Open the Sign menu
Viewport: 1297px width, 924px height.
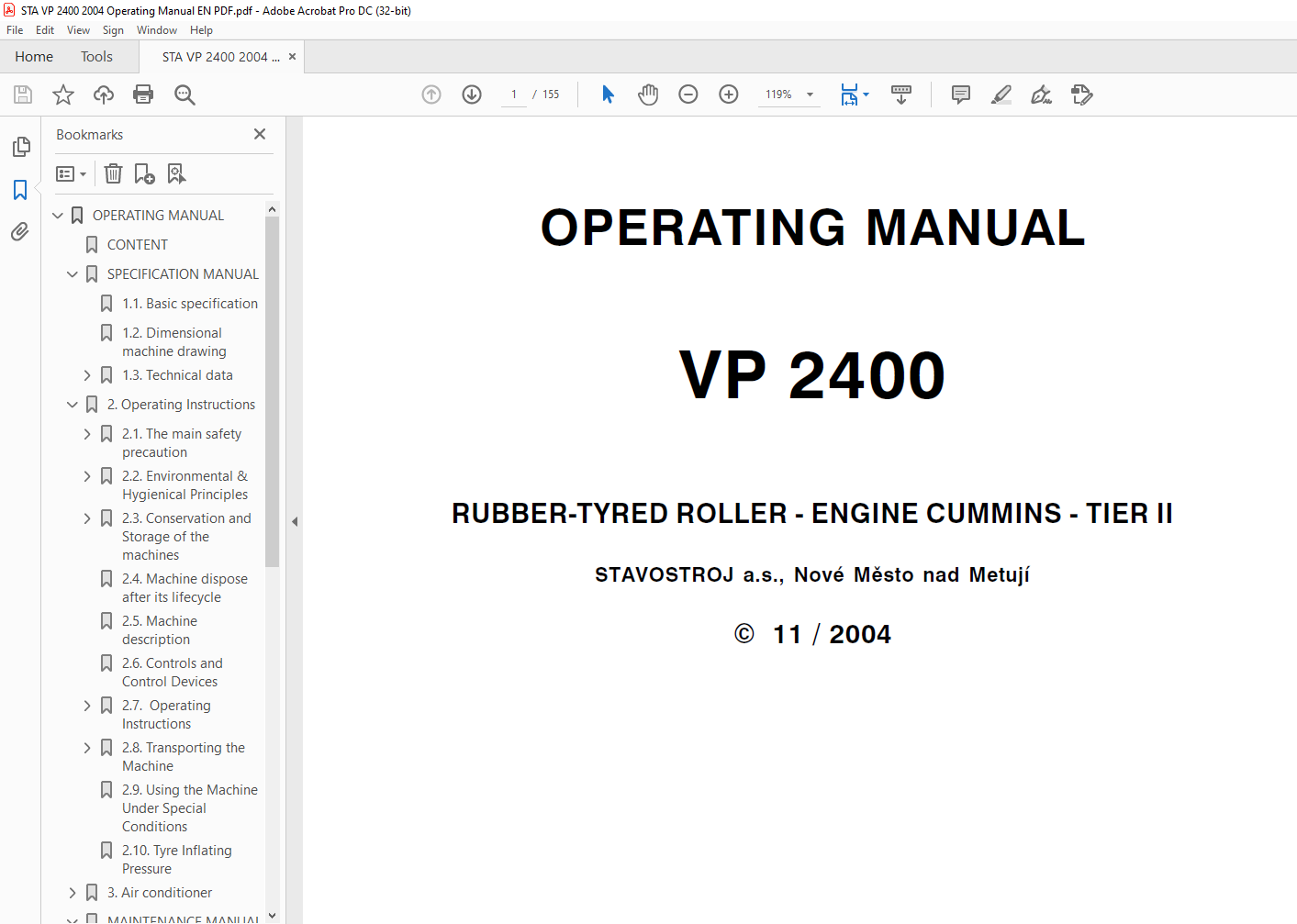(x=113, y=30)
